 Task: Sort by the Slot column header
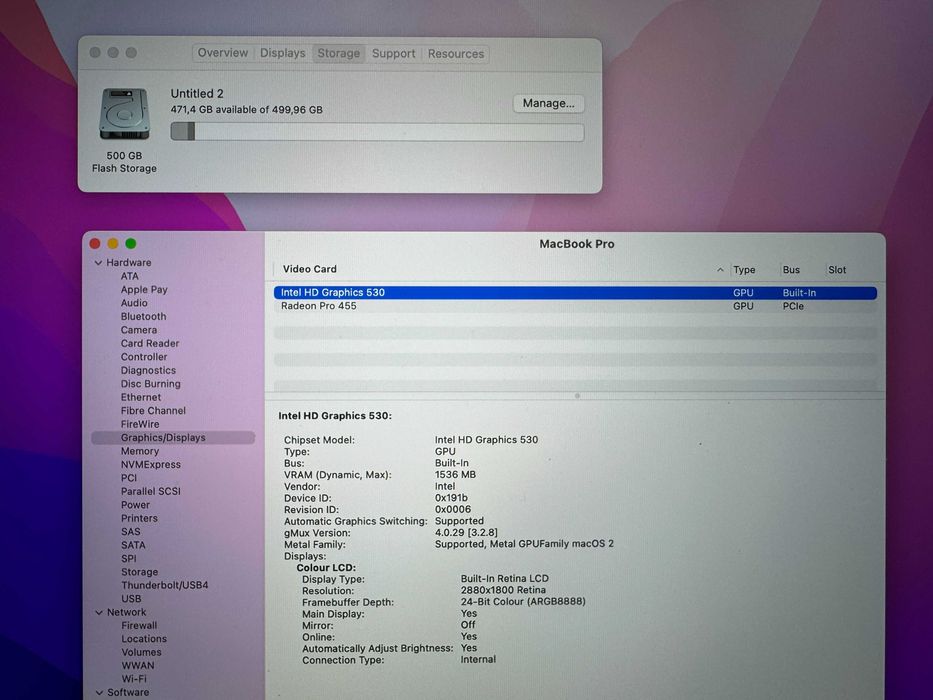coord(837,270)
